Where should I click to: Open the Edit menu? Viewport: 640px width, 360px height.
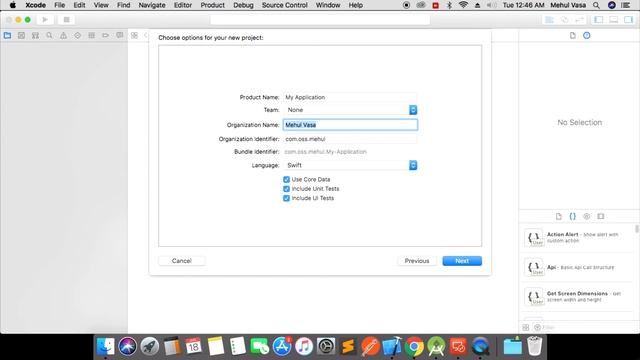click(79, 5)
